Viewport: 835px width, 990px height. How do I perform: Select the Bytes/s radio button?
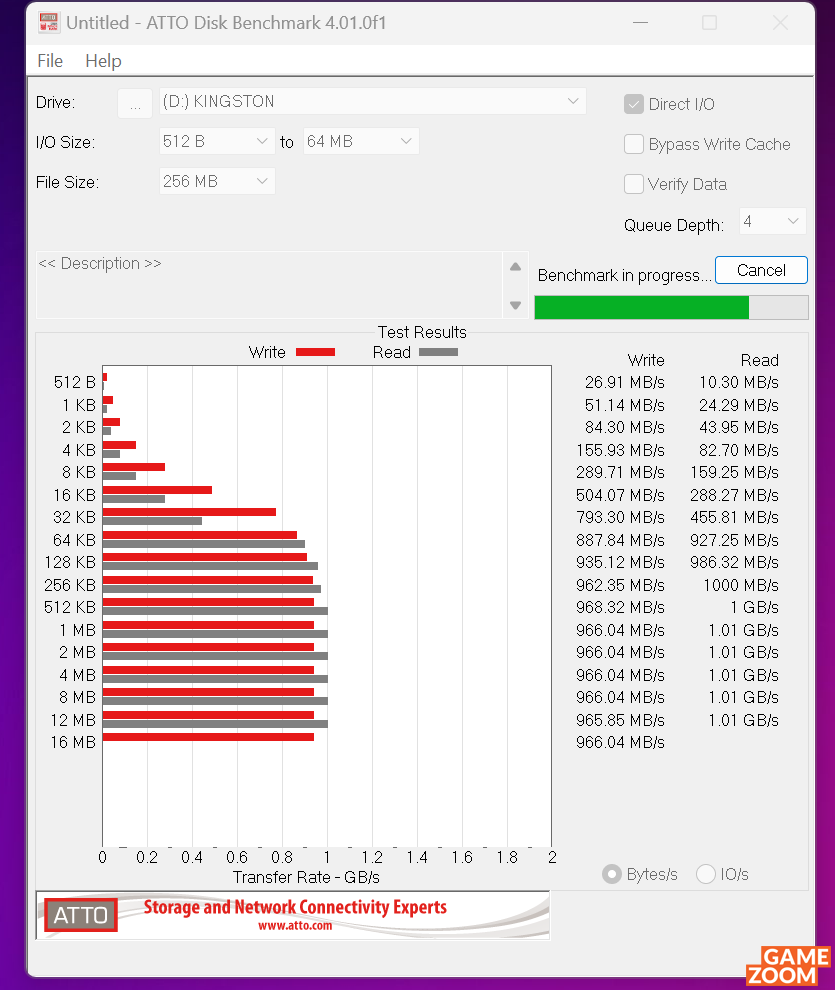click(x=612, y=874)
